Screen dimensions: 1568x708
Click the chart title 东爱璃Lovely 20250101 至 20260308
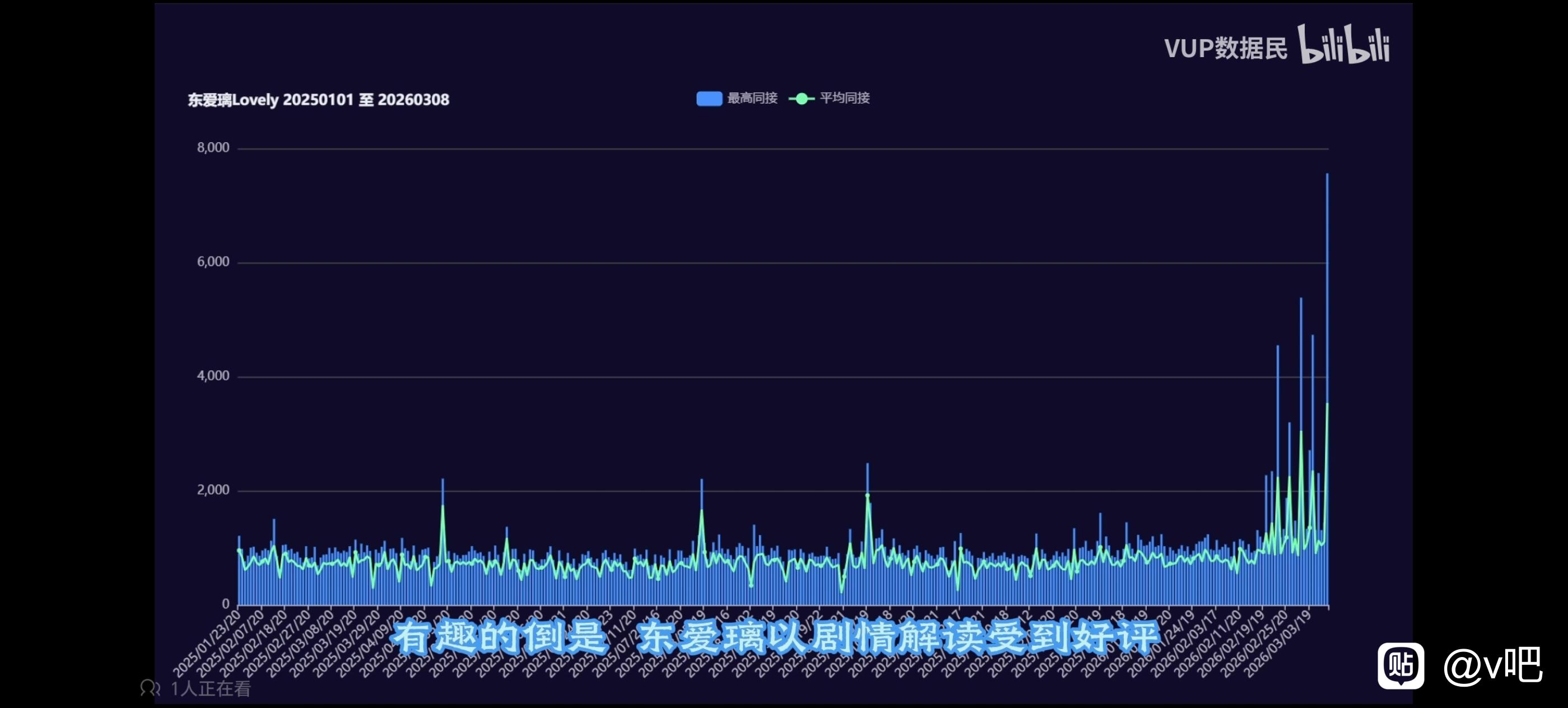pos(318,100)
